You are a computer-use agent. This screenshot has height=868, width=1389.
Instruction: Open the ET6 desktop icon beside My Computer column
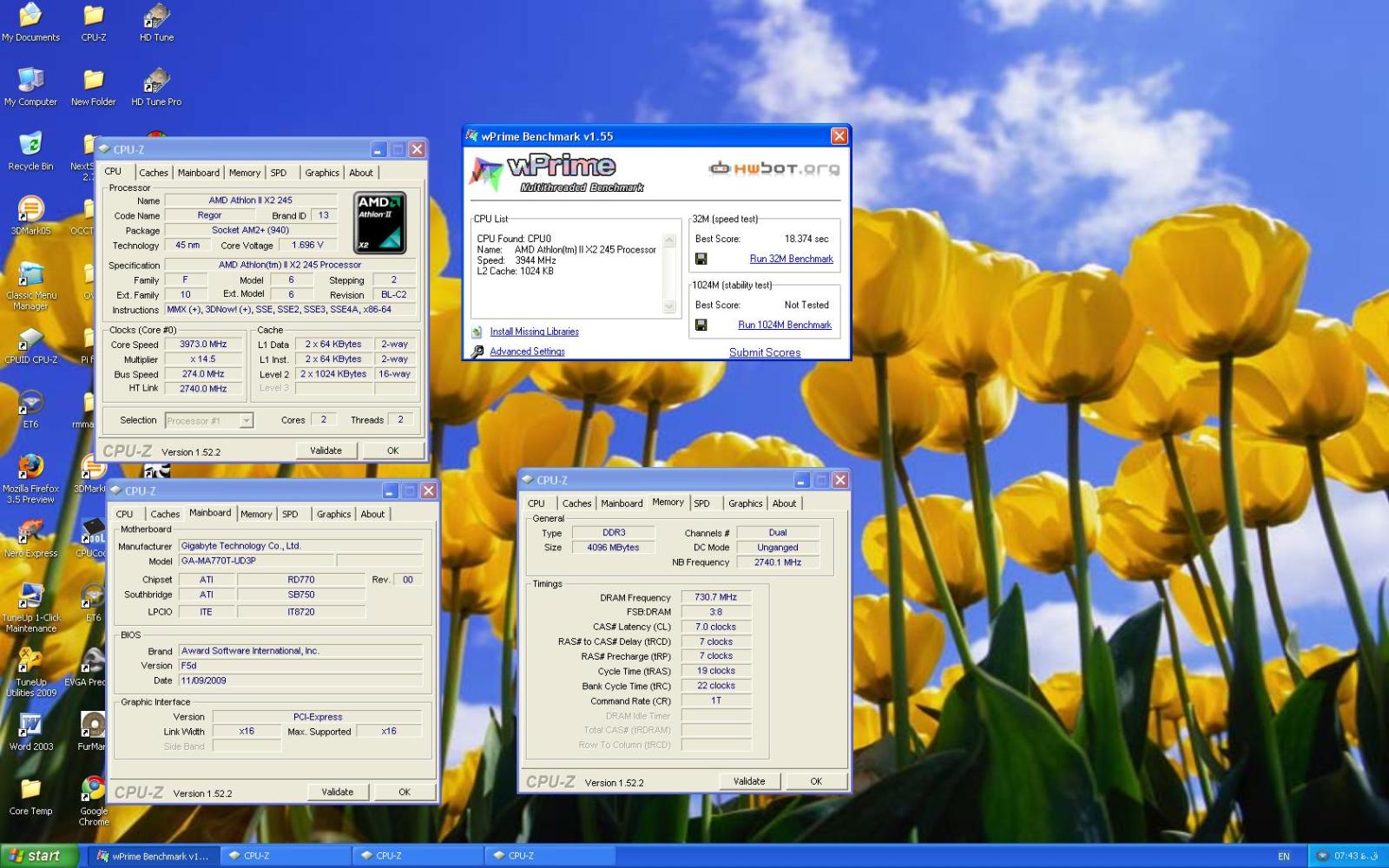[30, 409]
